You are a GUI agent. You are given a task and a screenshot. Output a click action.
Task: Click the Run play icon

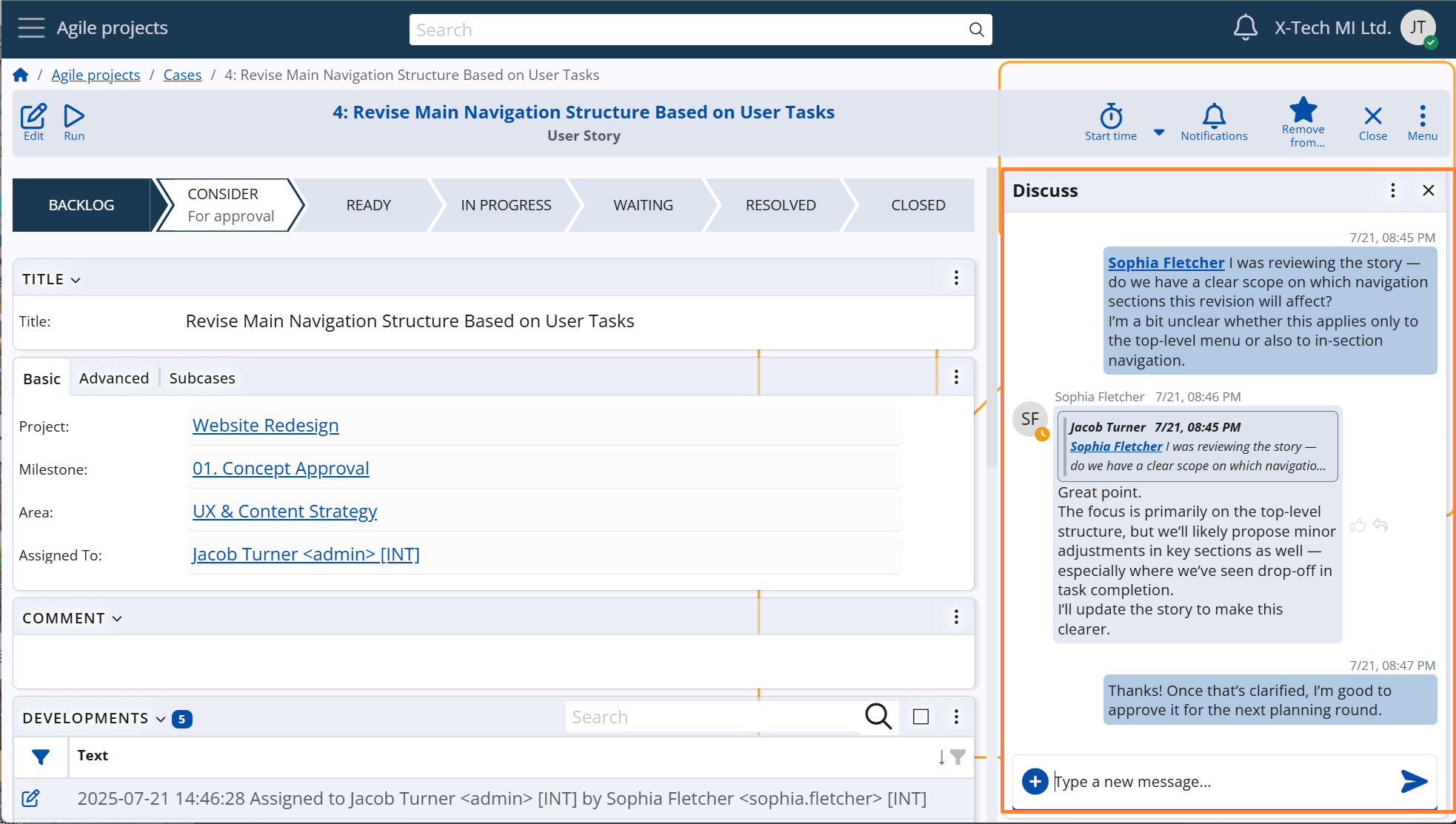click(x=74, y=121)
